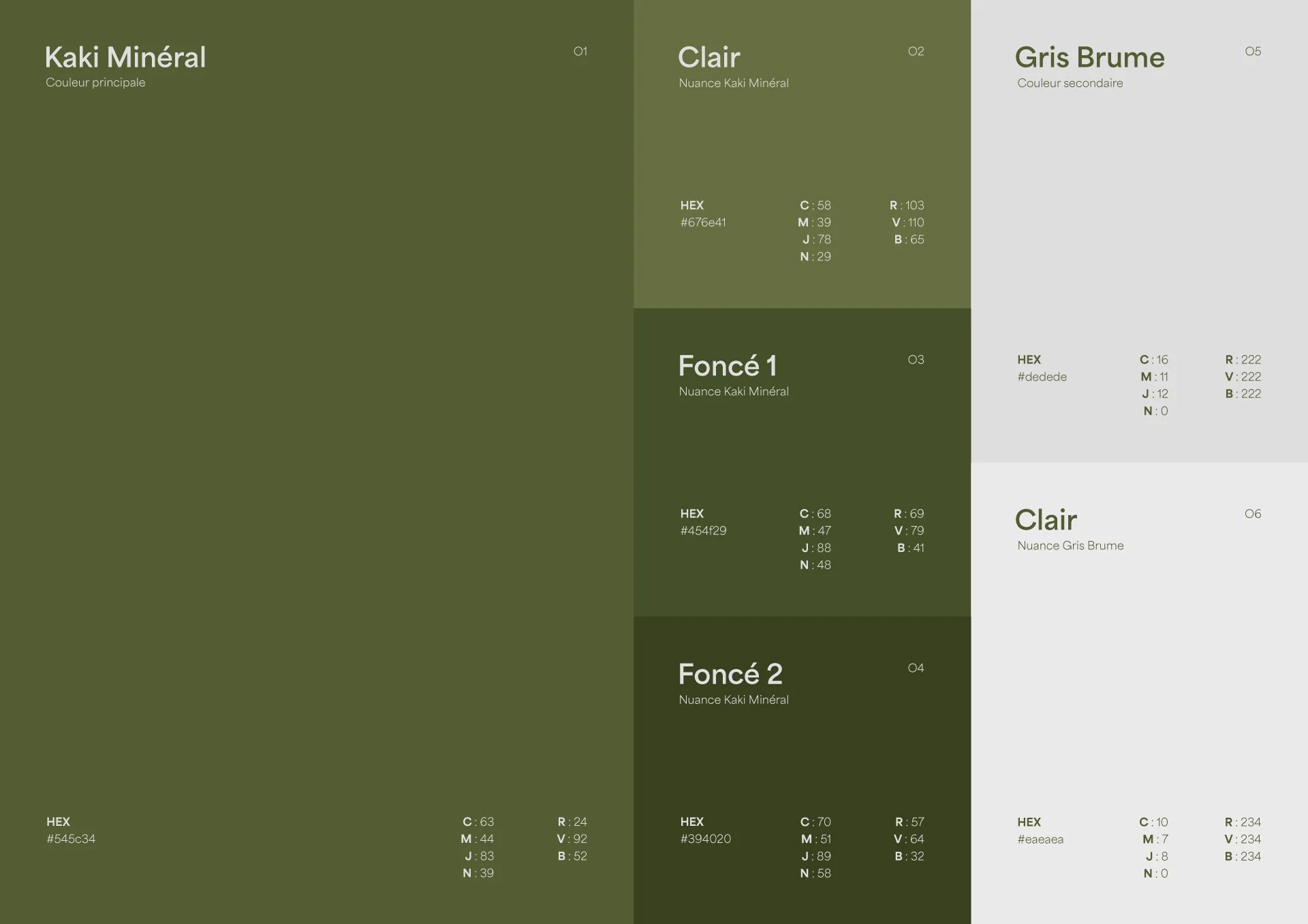Screen dimensions: 1308x924
Task: Click the Couleur secondaire subtitle
Action: [1070, 83]
